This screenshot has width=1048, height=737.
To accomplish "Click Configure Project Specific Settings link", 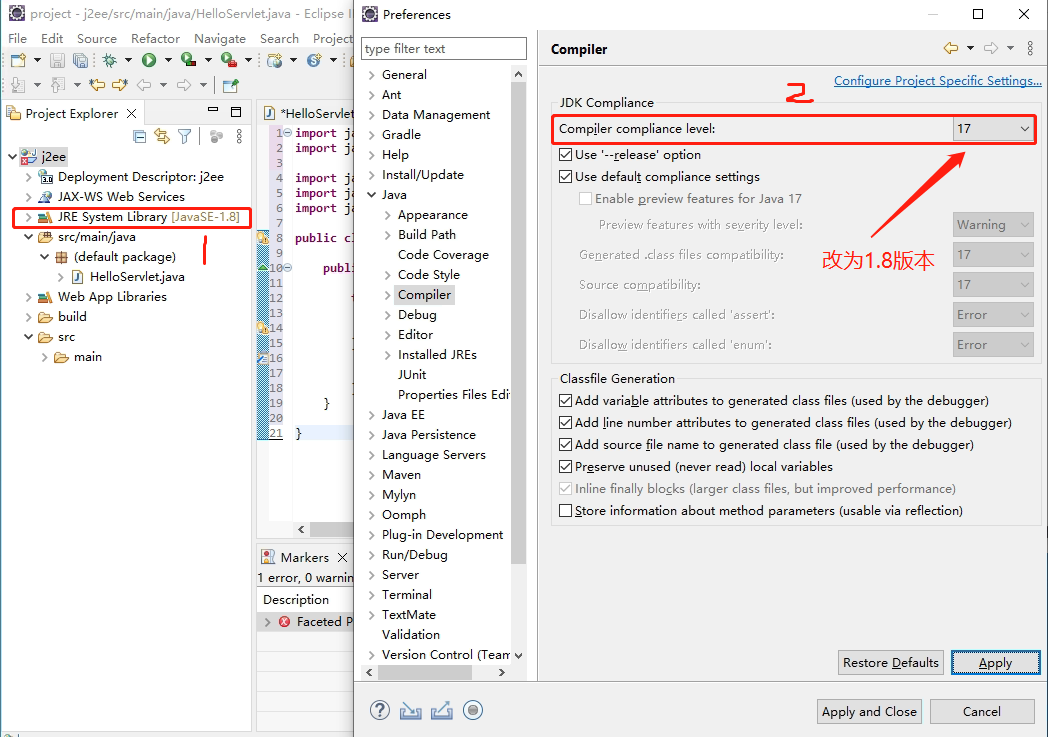I will [938, 81].
